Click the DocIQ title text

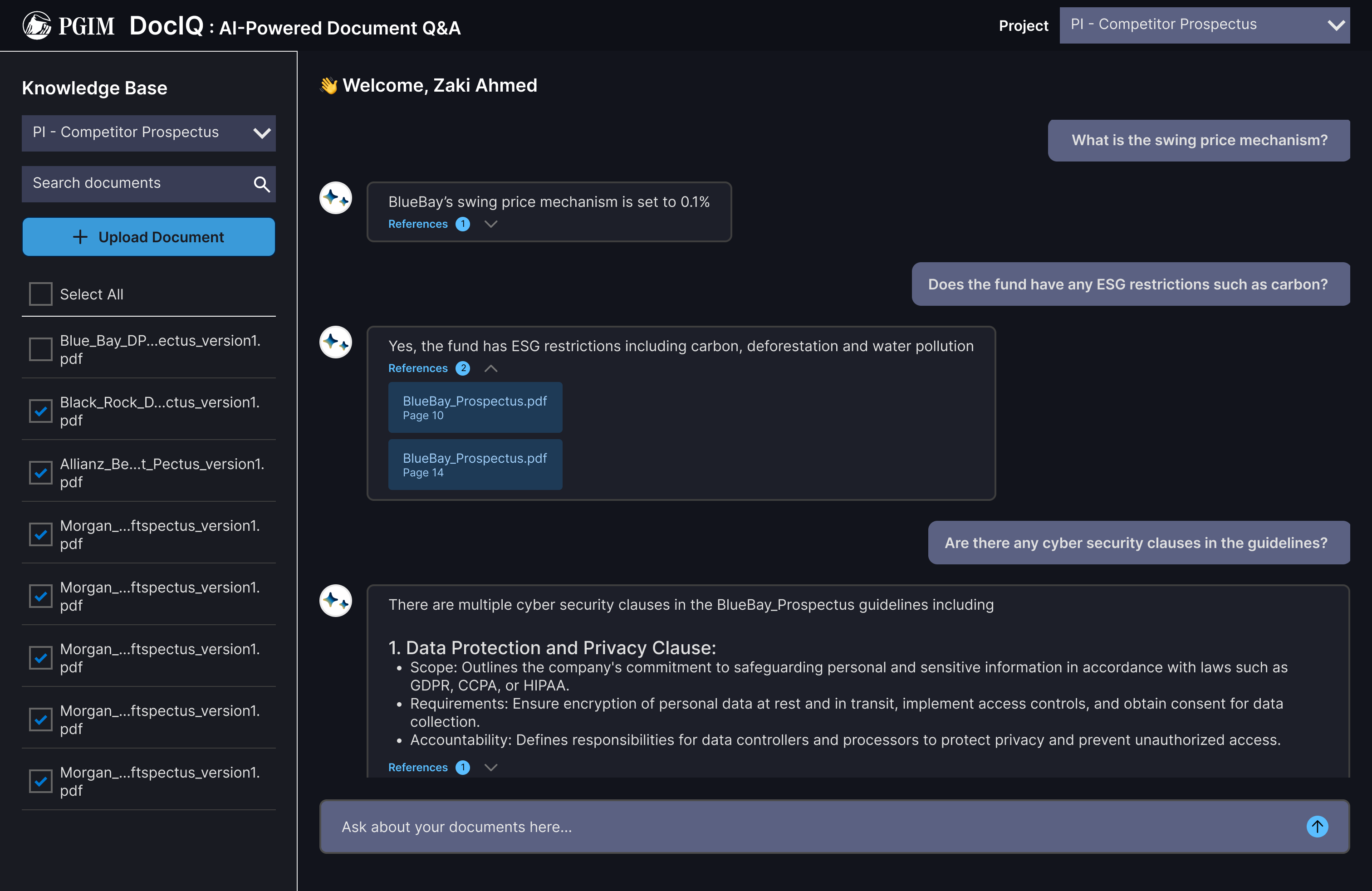point(166,26)
